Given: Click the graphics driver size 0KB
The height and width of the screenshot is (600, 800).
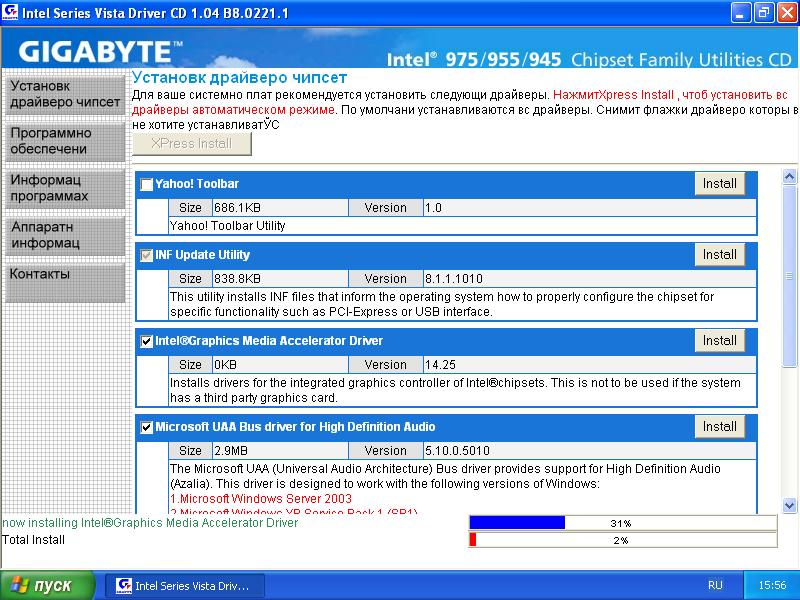Looking at the screenshot, I should click(x=226, y=365).
